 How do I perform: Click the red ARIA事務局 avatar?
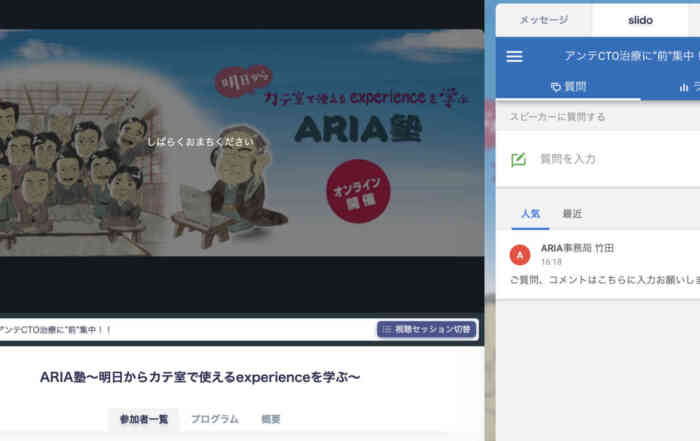[520, 255]
